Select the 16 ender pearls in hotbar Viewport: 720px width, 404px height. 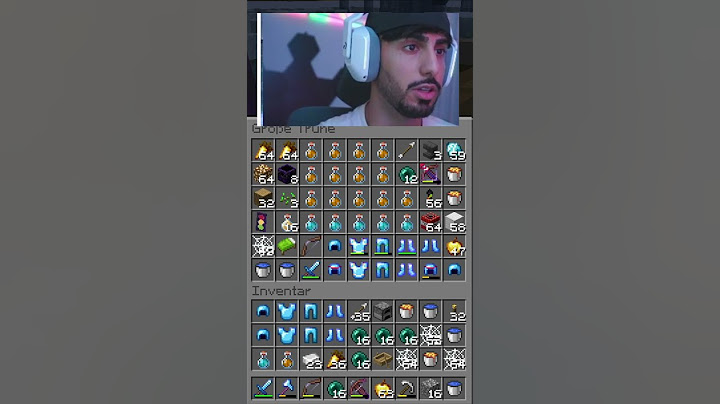point(335,388)
